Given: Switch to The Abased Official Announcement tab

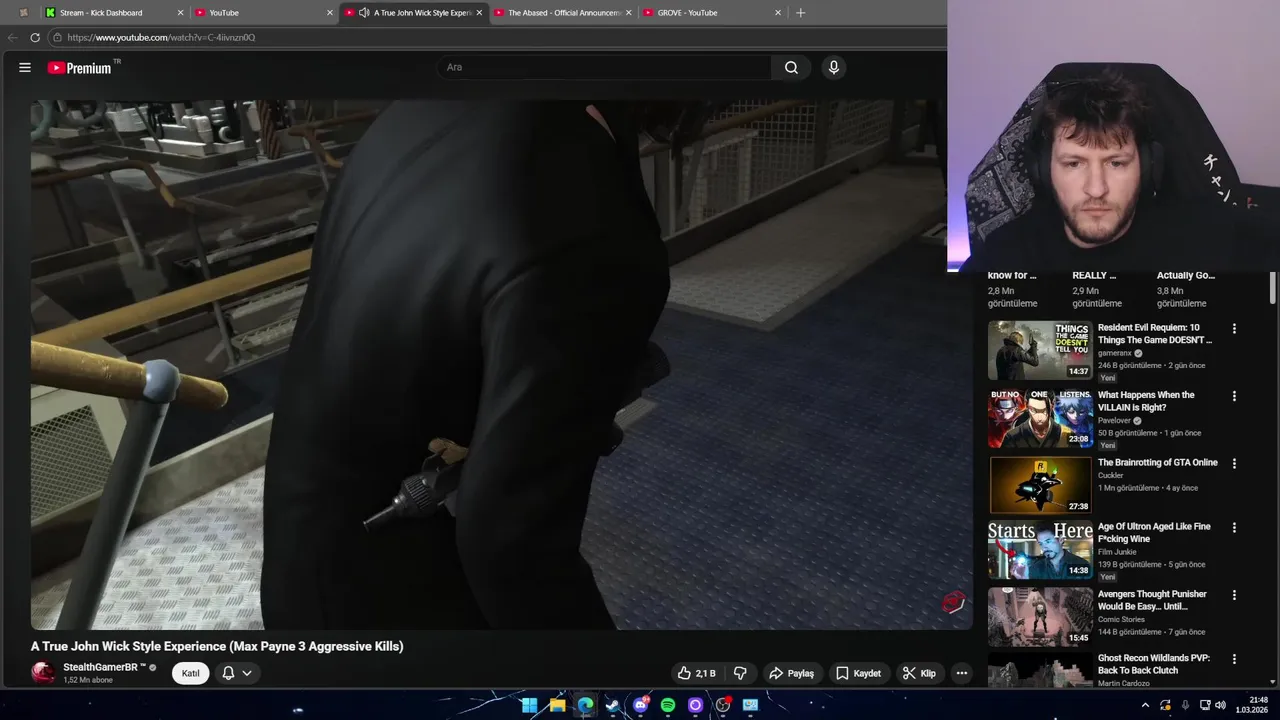Looking at the screenshot, I should tap(564, 13).
